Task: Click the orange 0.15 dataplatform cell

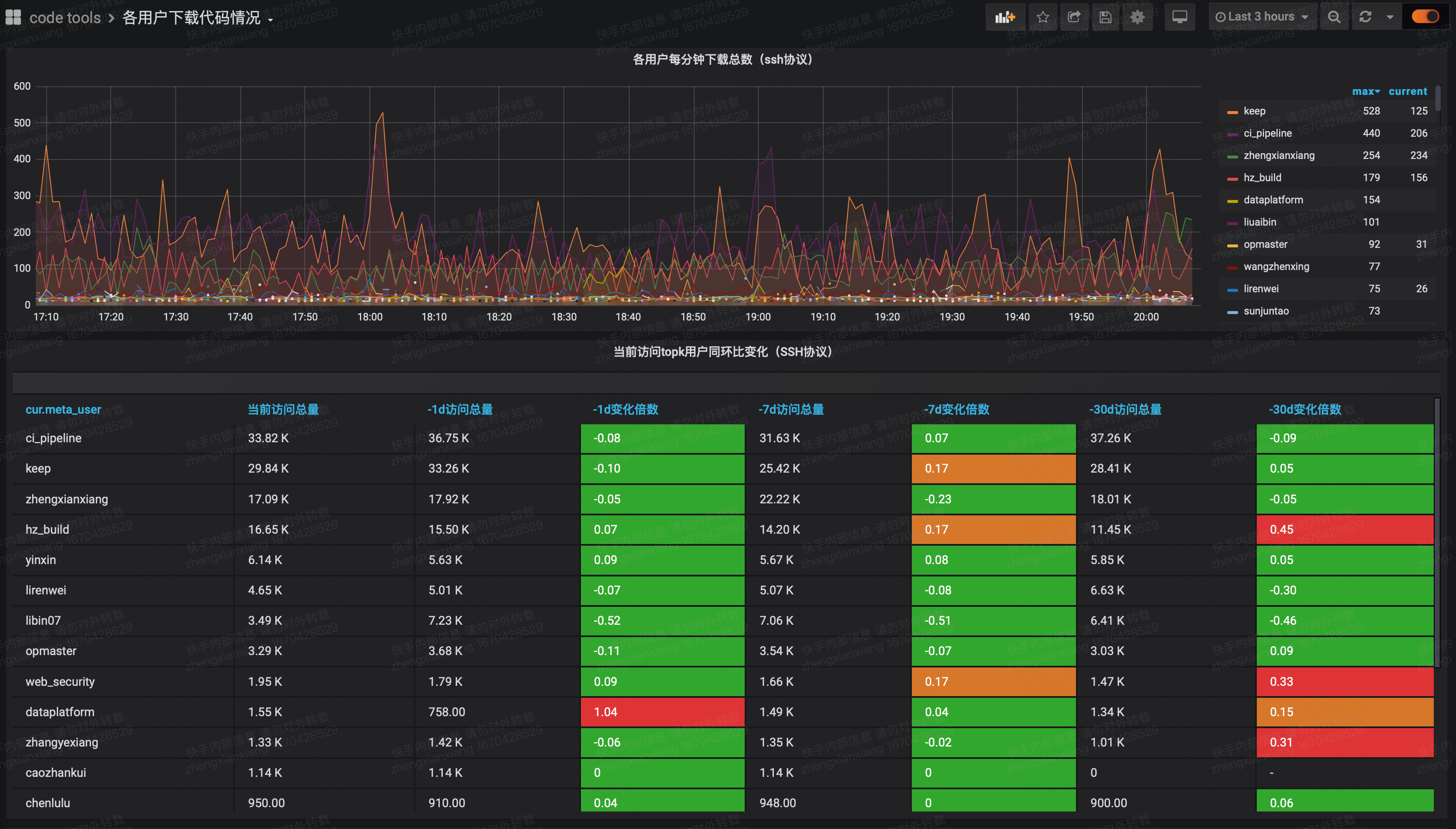Action: coord(1344,712)
